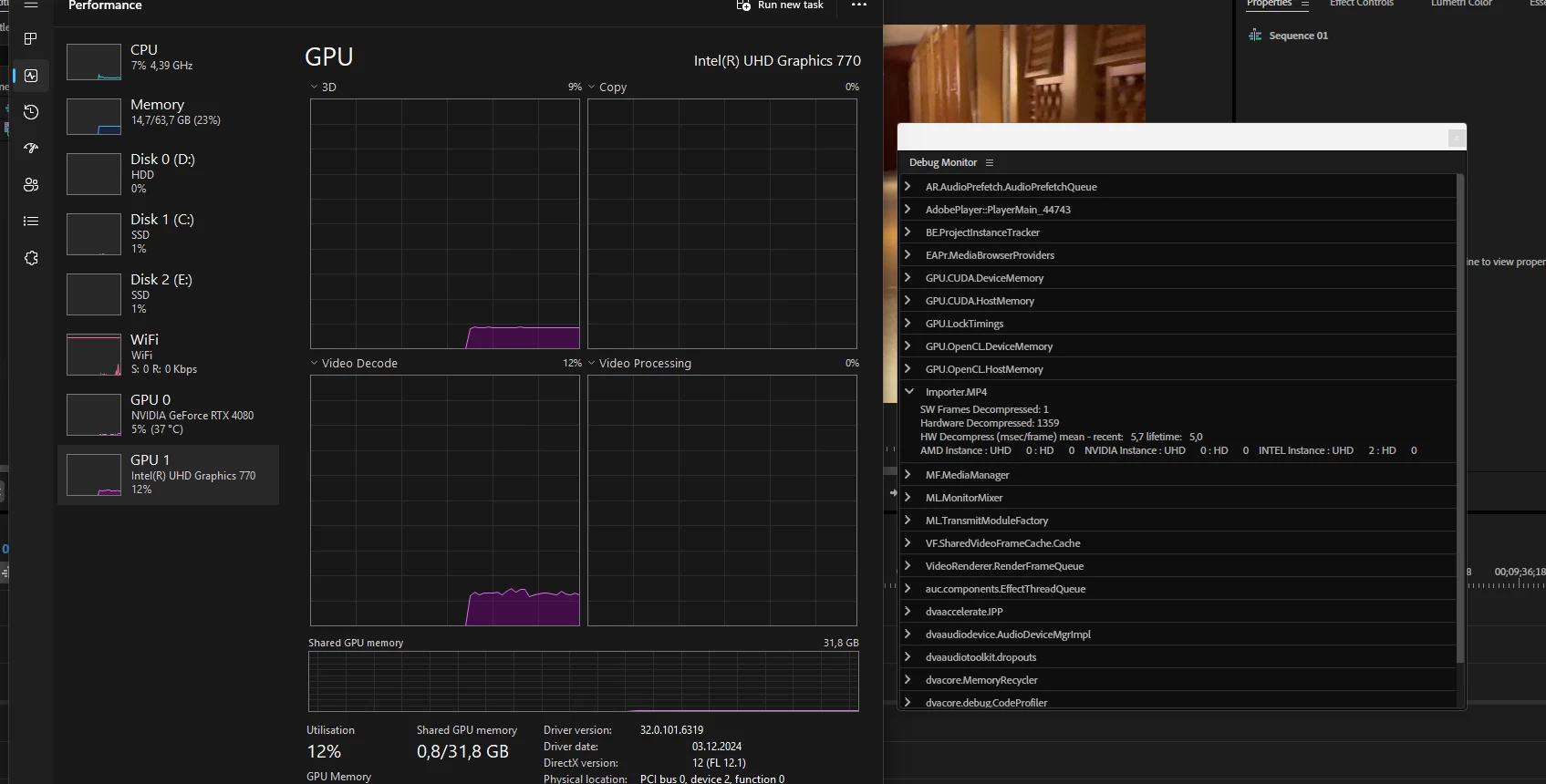Screen dimensions: 1546x784
Task: Click GPU.OpenCL.HostMemory entry text
Action: click(x=983, y=369)
